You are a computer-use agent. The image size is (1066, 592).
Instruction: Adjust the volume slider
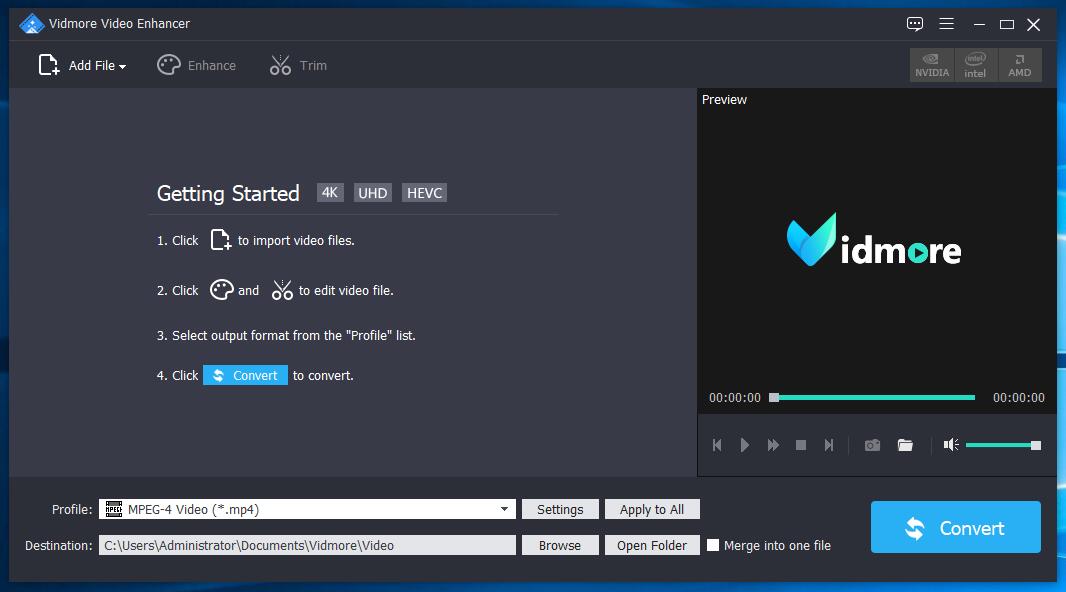click(1003, 445)
